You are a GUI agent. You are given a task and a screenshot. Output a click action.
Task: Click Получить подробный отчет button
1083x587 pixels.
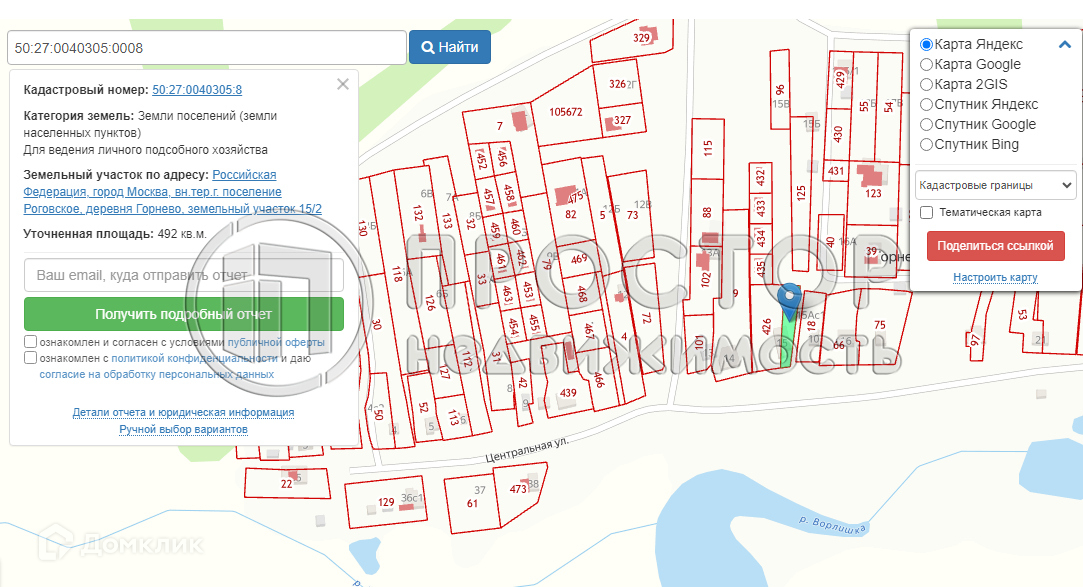184,314
